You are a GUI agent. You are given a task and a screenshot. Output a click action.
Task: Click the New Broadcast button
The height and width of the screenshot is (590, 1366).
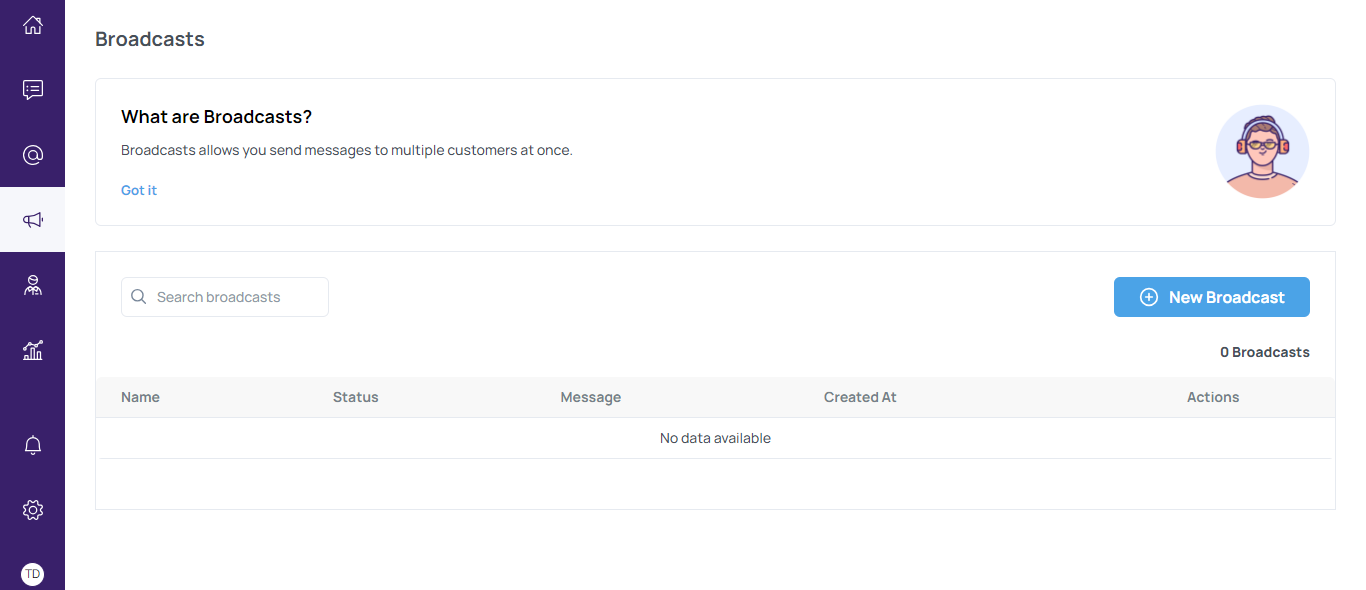(1211, 297)
